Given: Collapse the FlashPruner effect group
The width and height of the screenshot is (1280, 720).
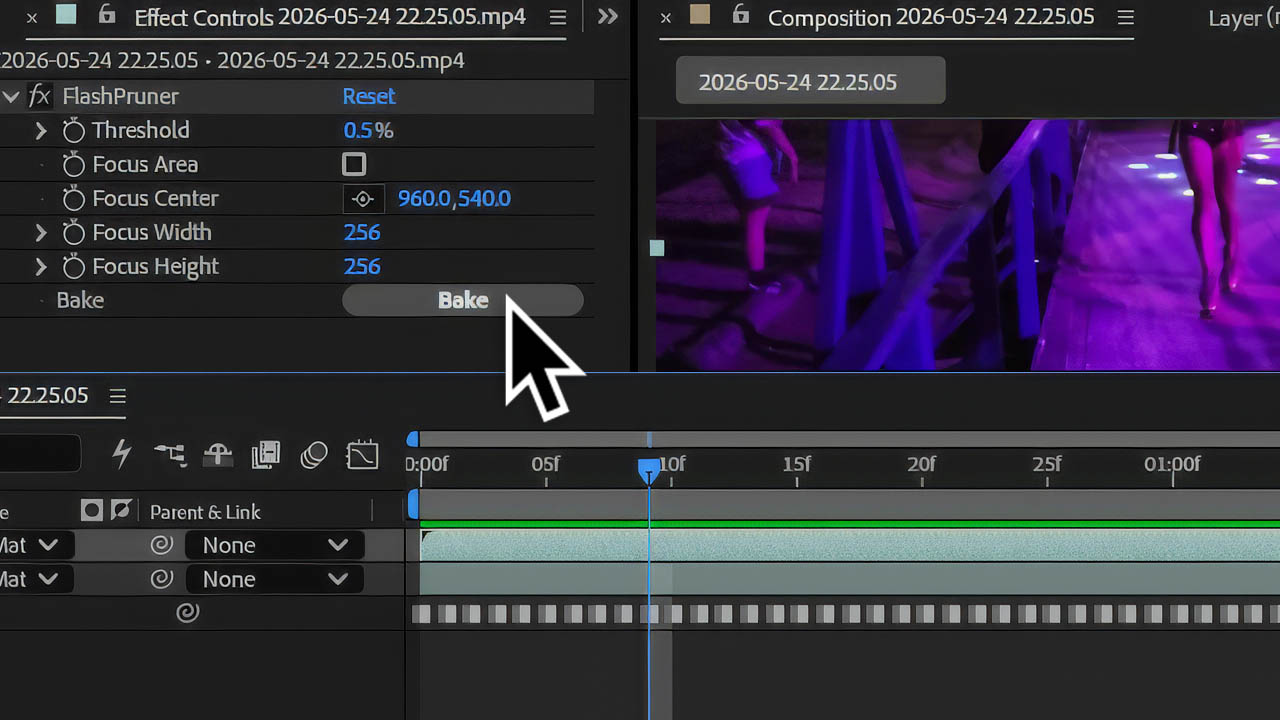Looking at the screenshot, I should (x=11, y=96).
